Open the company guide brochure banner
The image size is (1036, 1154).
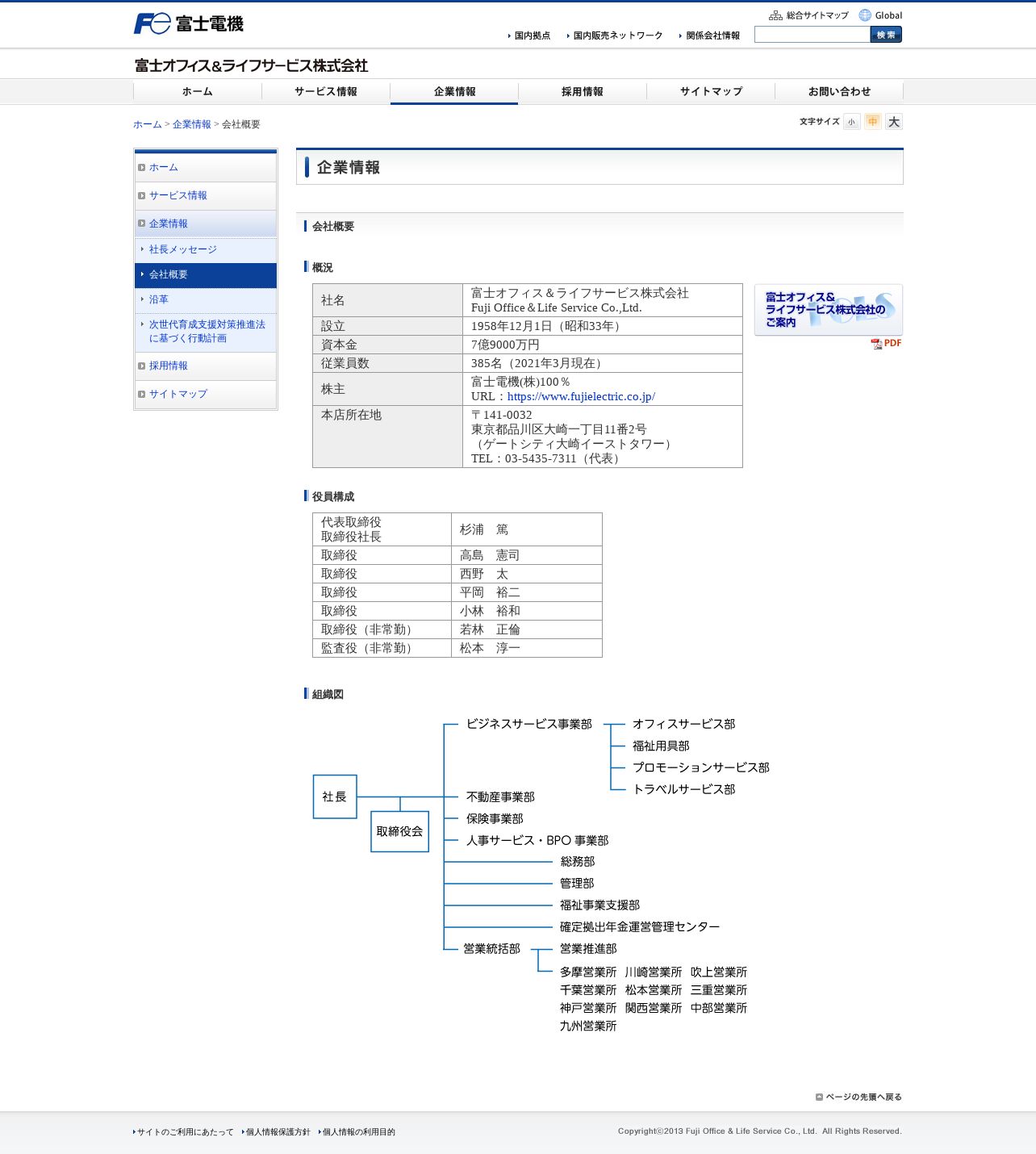pyautogui.click(x=829, y=310)
